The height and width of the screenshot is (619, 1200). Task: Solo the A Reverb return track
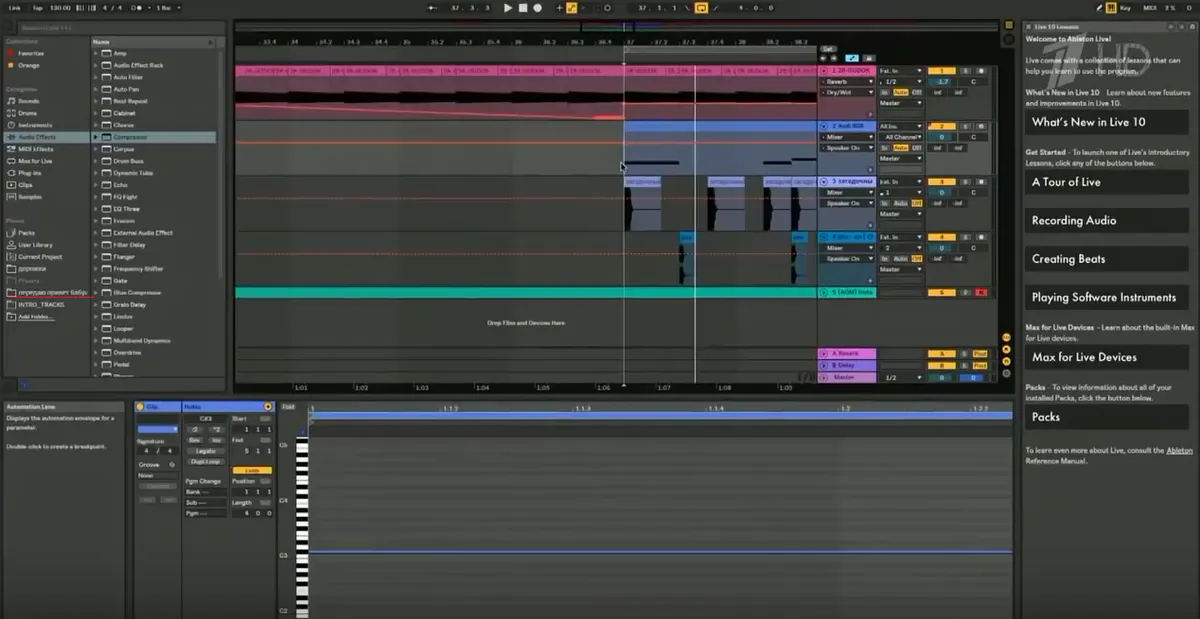click(965, 354)
